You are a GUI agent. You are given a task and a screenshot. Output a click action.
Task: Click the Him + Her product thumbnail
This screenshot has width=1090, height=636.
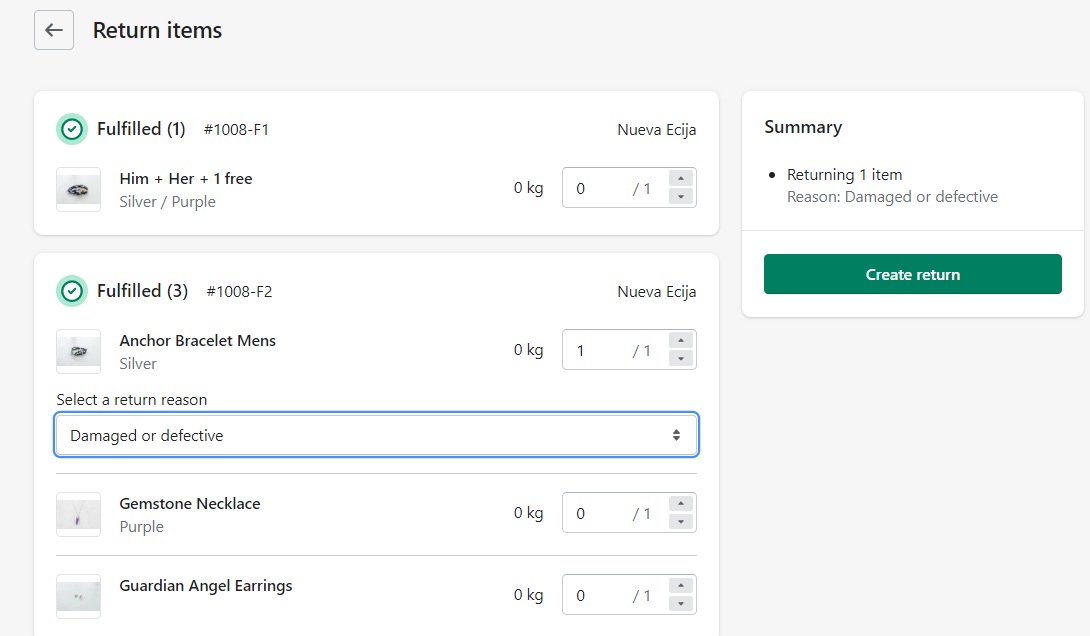[78, 189]
